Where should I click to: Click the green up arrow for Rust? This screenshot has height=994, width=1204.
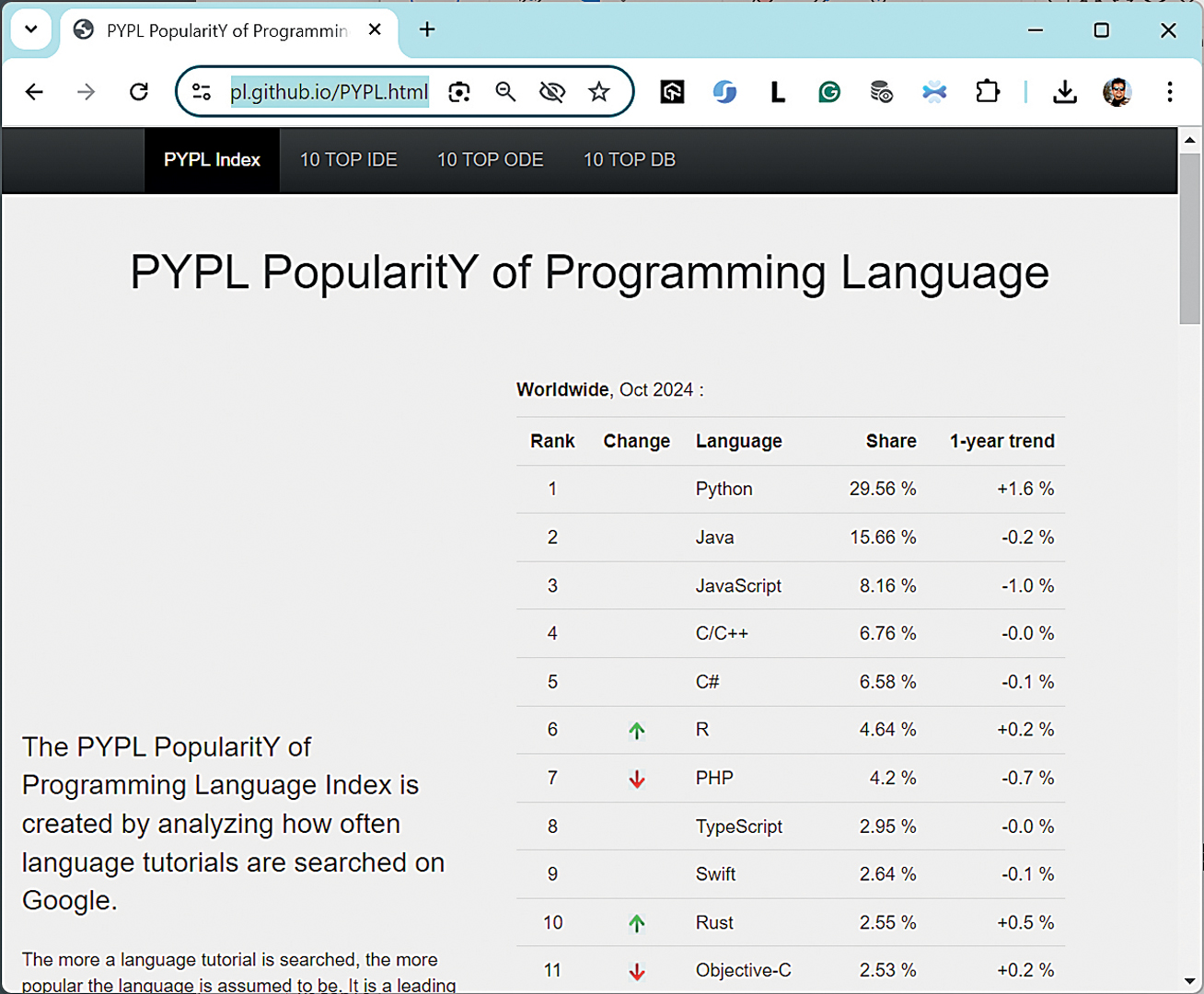[x=636, y=923]
